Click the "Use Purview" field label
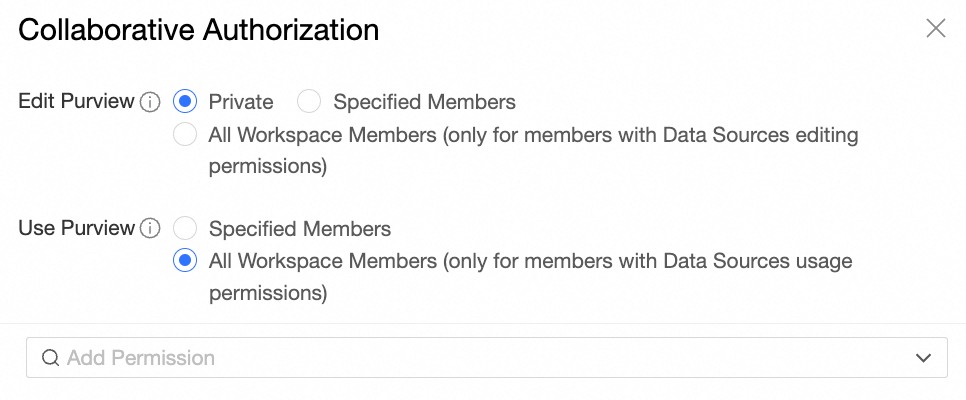966x400 pixels. pyautogui.click(x=76, y=229)
